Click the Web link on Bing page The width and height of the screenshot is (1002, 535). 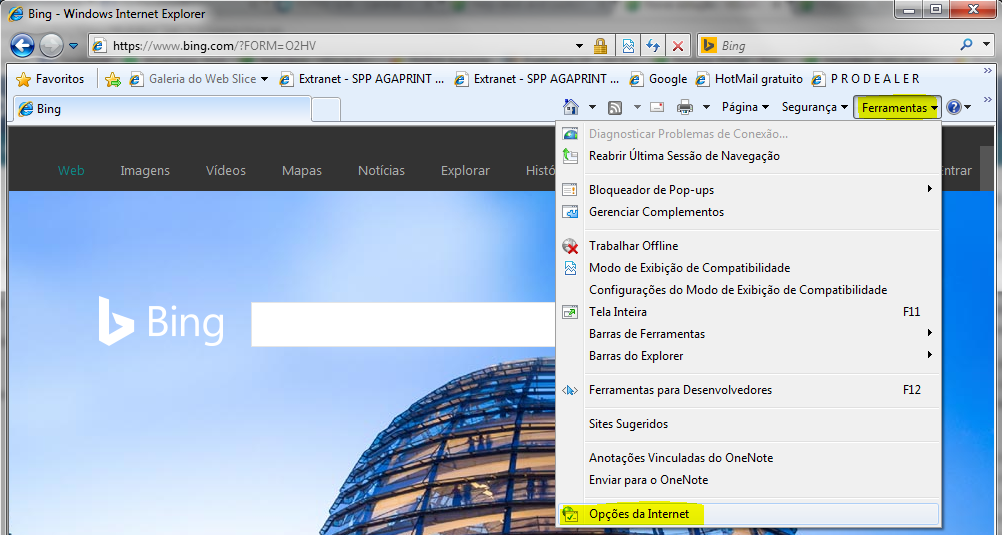(x=71, y=171)
